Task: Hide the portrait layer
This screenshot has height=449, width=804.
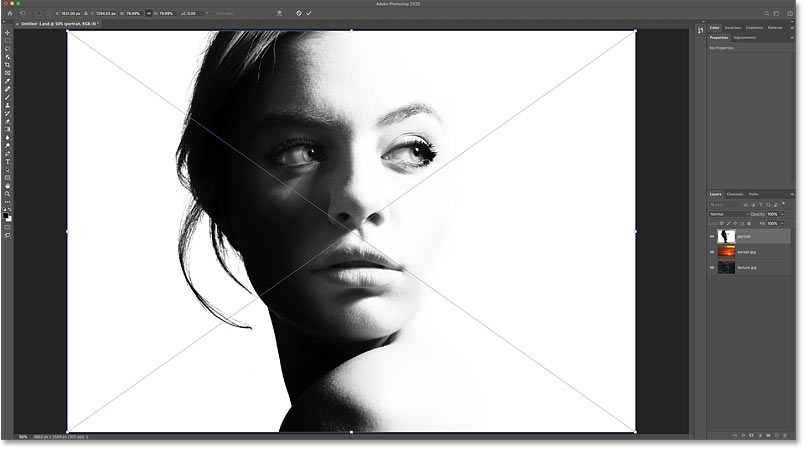Action: 713,237
